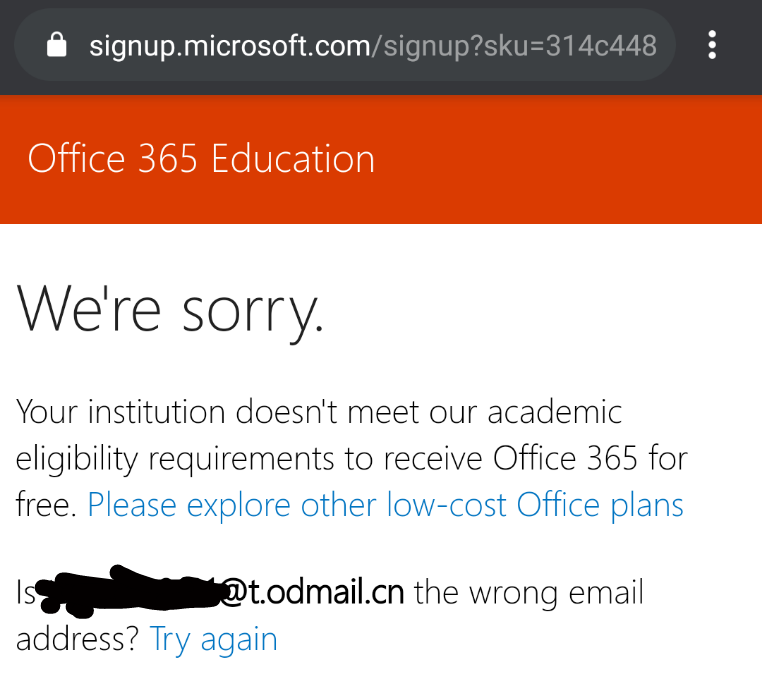
Task: Click the "Please explore other low-cost Office plans" link
Action: click(x=385, y=505)
